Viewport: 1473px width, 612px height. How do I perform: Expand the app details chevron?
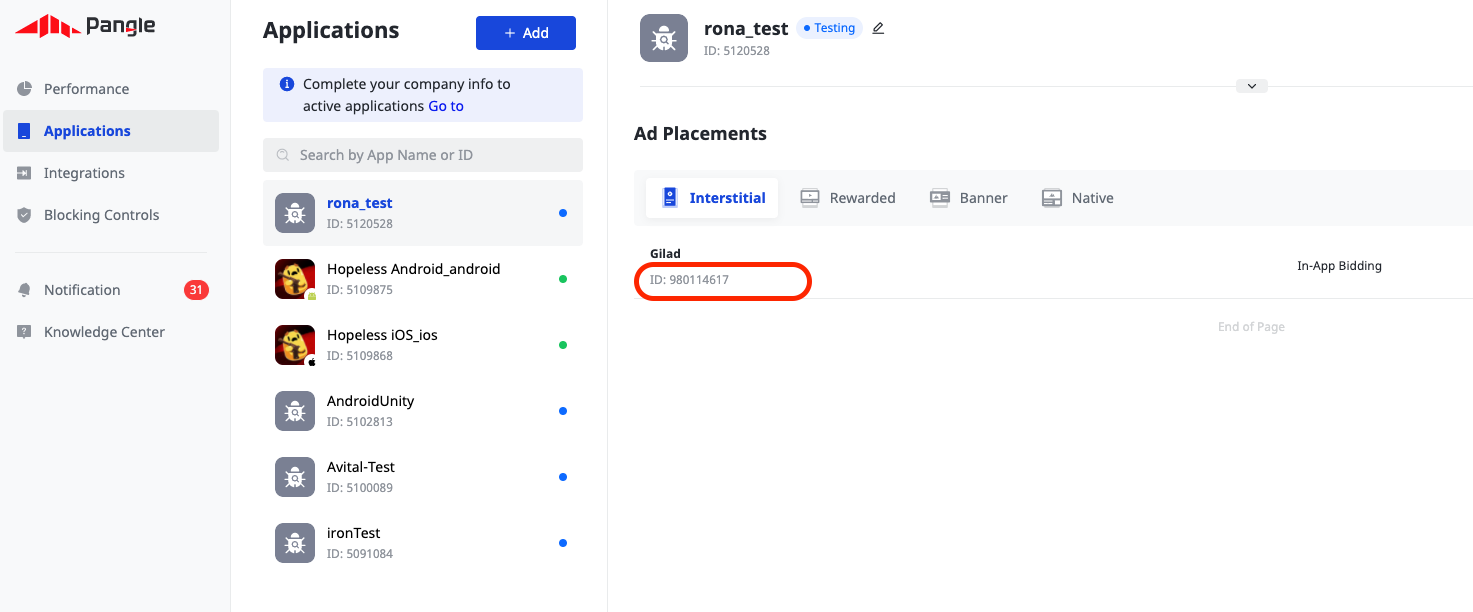coord(1251,86)
